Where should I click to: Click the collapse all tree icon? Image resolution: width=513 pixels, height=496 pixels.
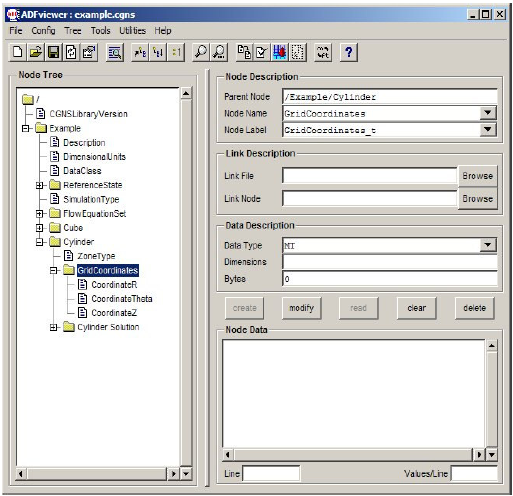click(x=158, y=52)
